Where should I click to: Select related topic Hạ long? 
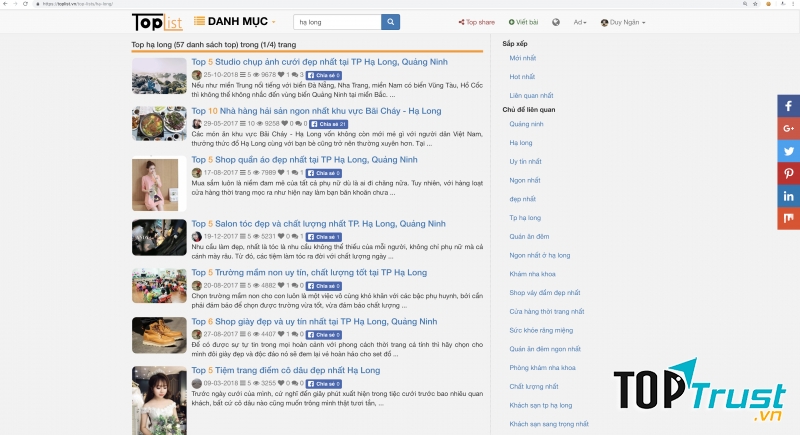(x=520, y=143)
